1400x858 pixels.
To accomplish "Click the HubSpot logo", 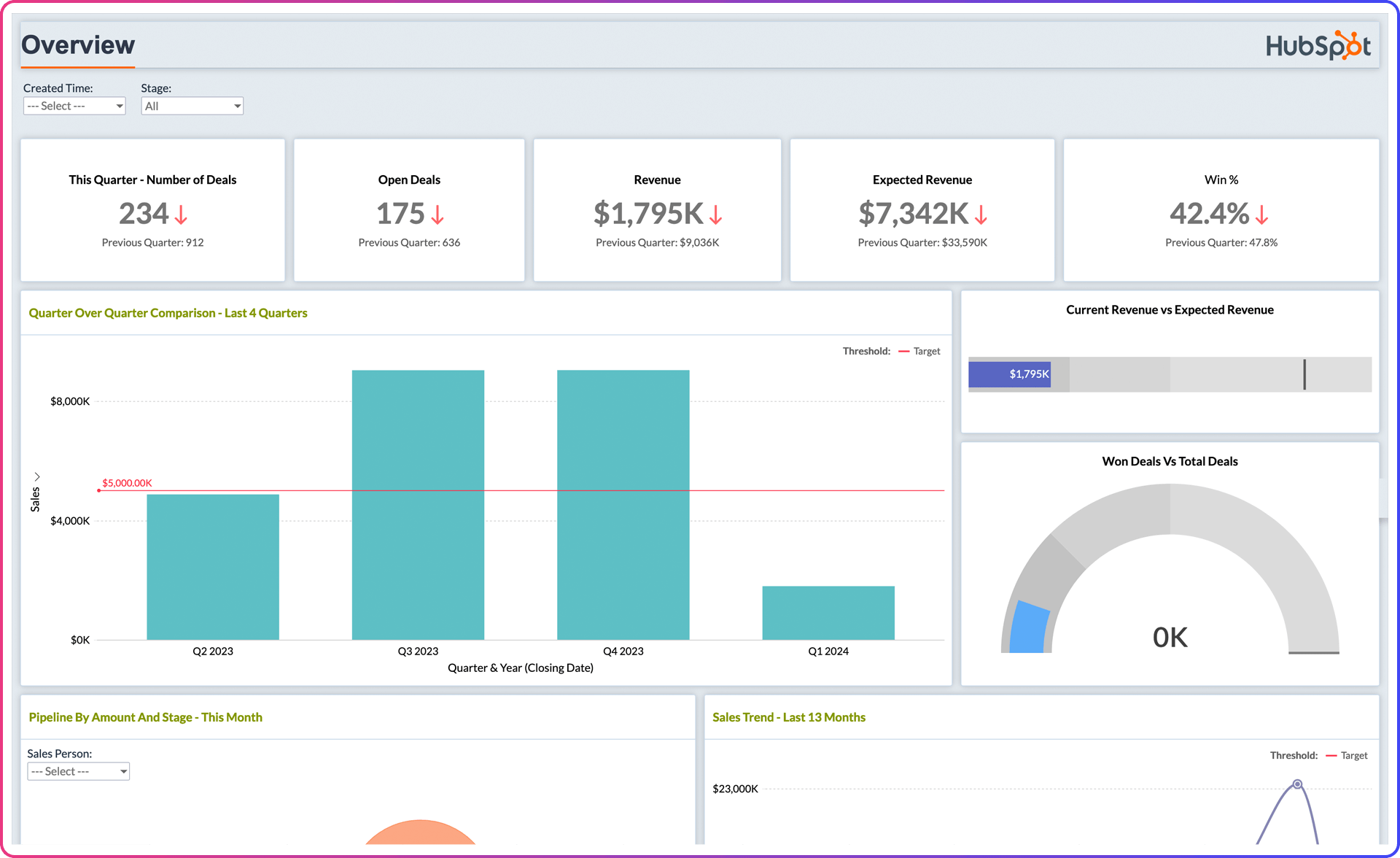I will pyautogui.click(x=1318, y=45).
